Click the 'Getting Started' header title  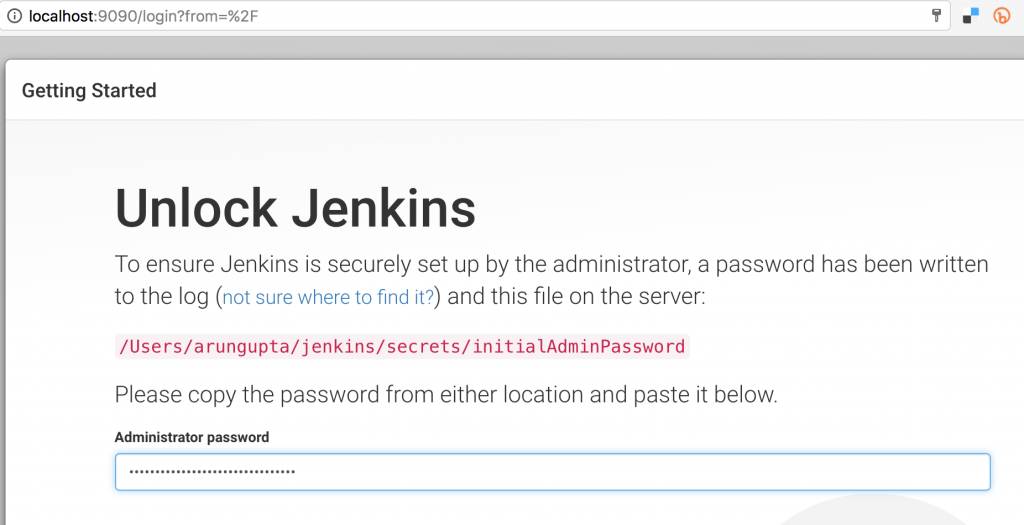pyautogui.click(x=89, y=90)
